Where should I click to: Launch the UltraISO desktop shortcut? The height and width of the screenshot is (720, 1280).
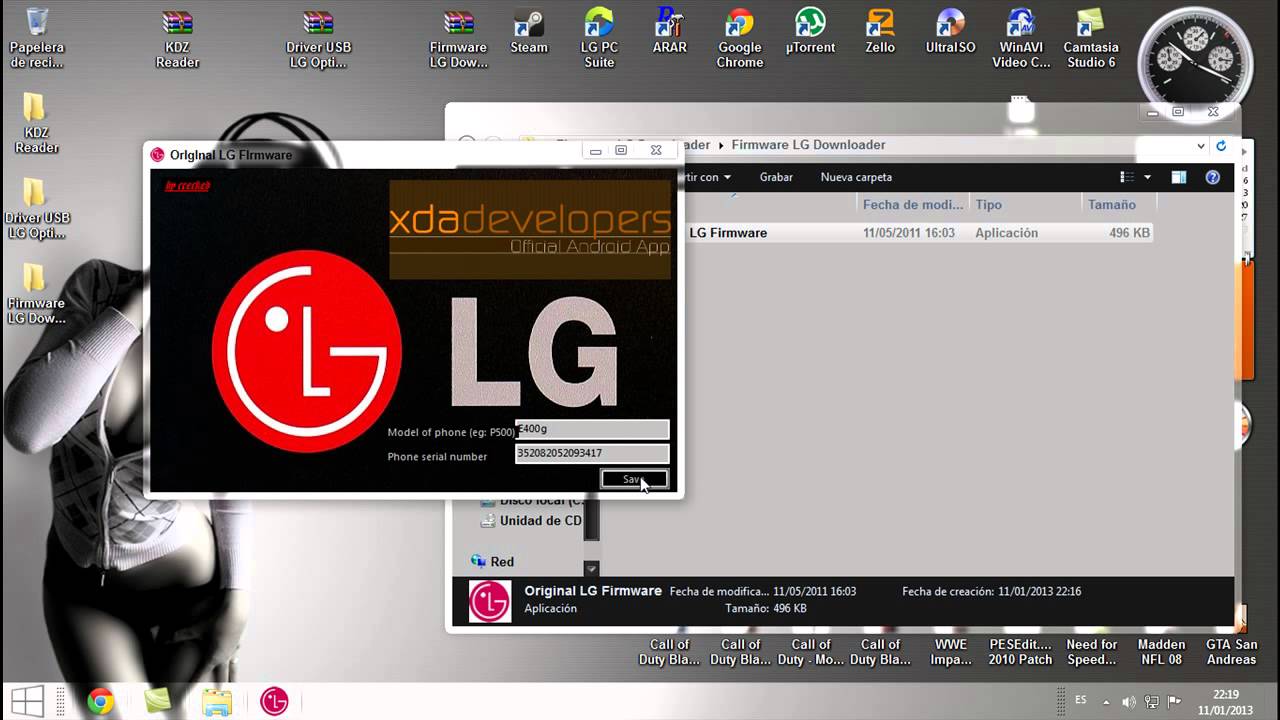[x=950, y=31]
